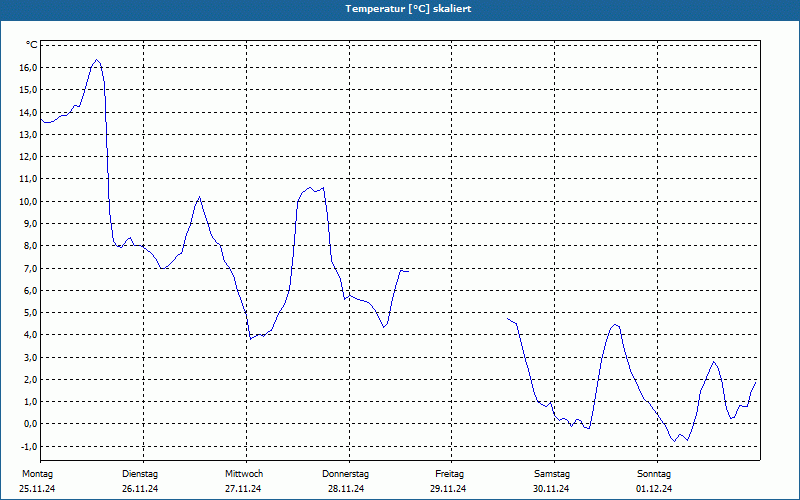Click the Monday temperature peak above 16°C
The width and height of the screenshot is (800, 500).
pyautogui.click(x=96, y=60)
